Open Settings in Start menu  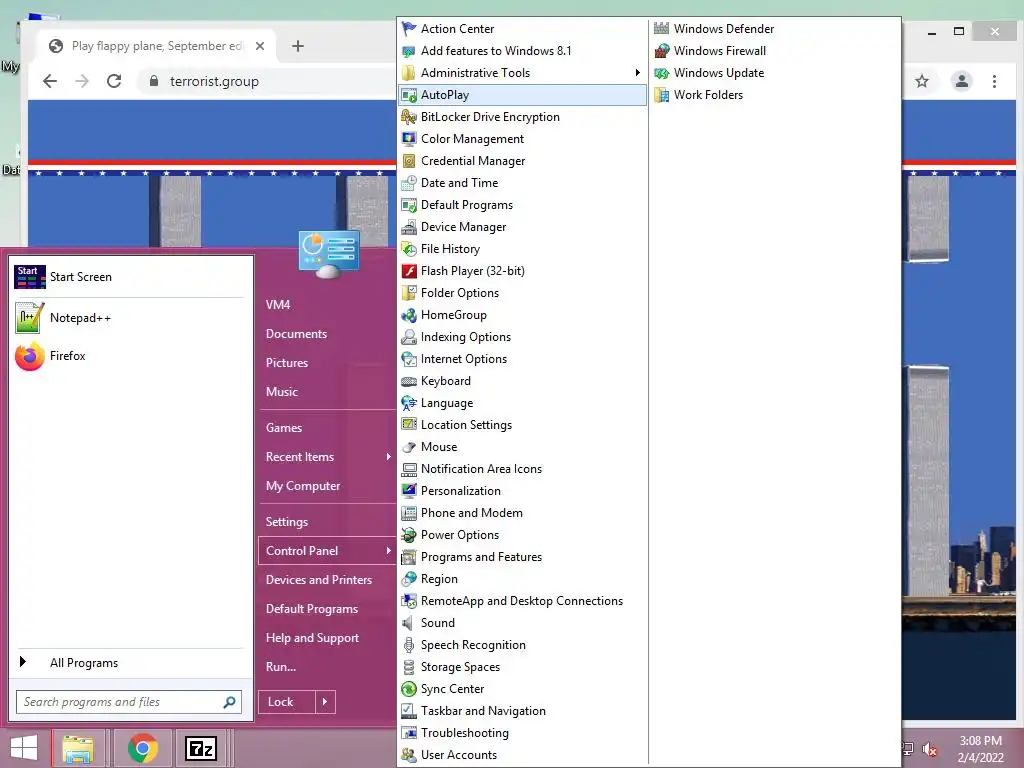pos(287,522)
